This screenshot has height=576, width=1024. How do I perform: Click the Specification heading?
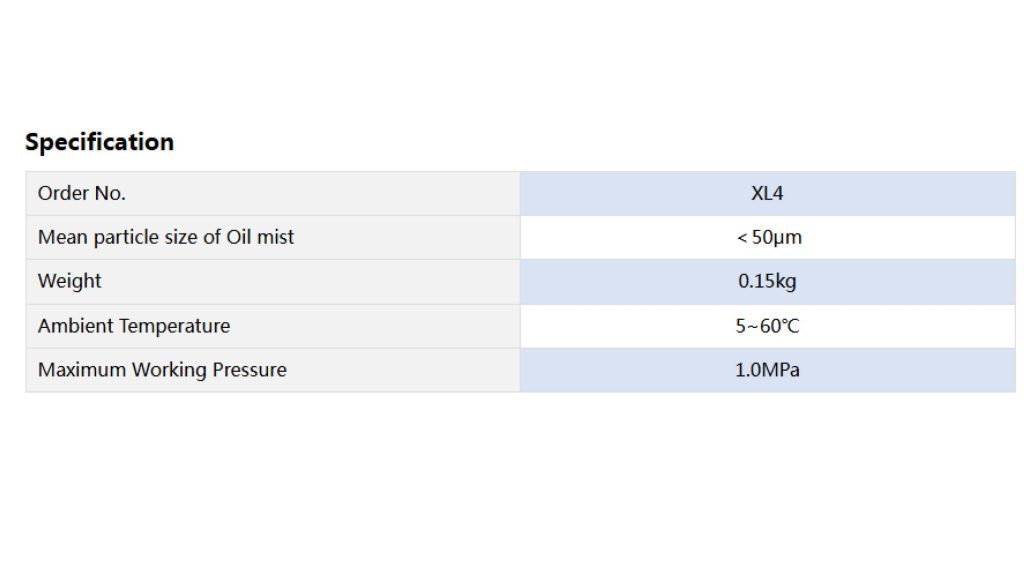(x=99, y=142)
